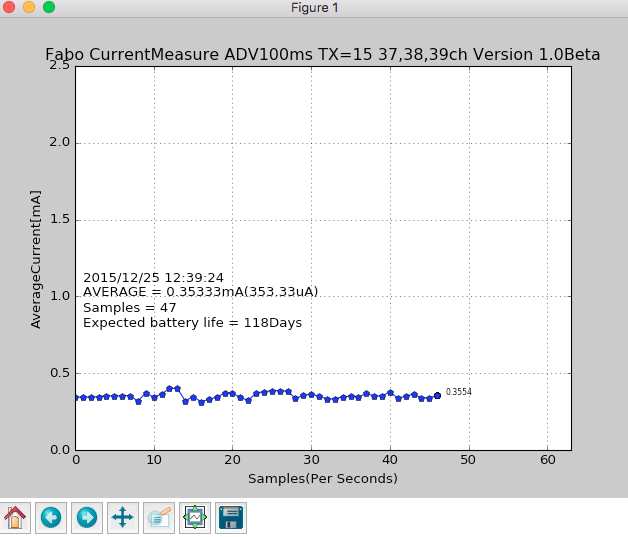Viewport: 628px width, 537px height.
Task: Click the Expected battery life text
Action: [192, 323]
